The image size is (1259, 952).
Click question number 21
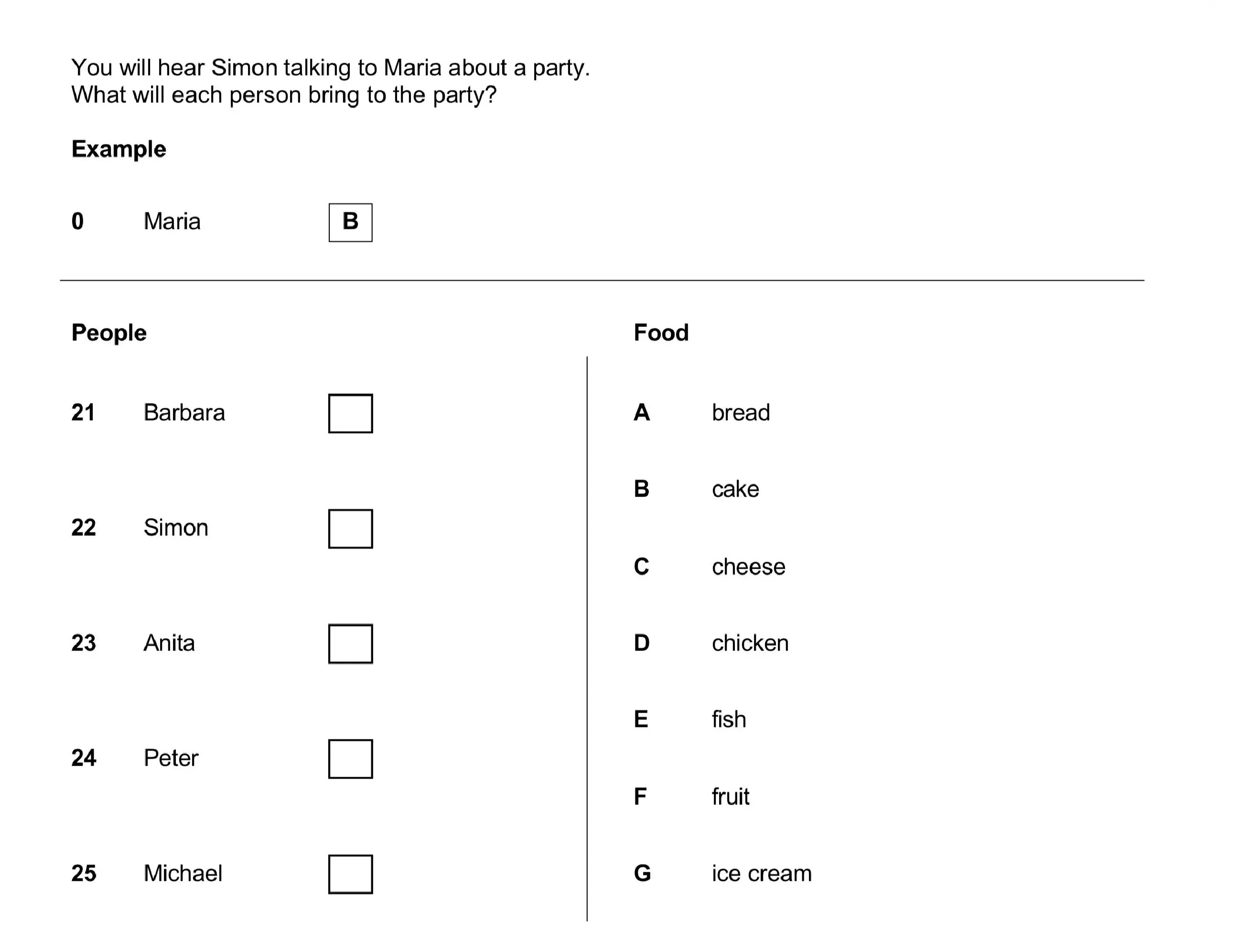(x=83, y=412)
